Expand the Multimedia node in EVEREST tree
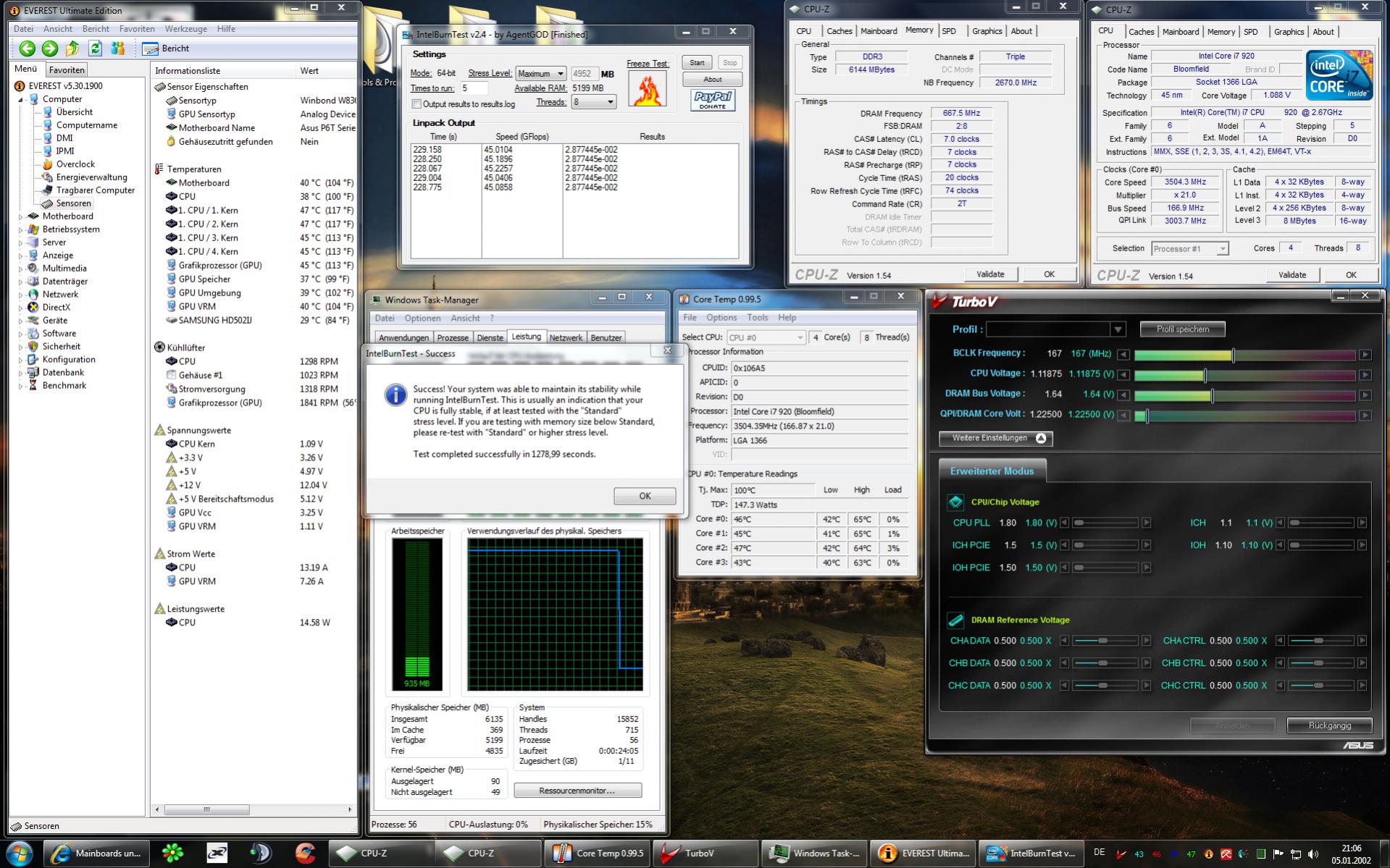 (x=21, y=269)
